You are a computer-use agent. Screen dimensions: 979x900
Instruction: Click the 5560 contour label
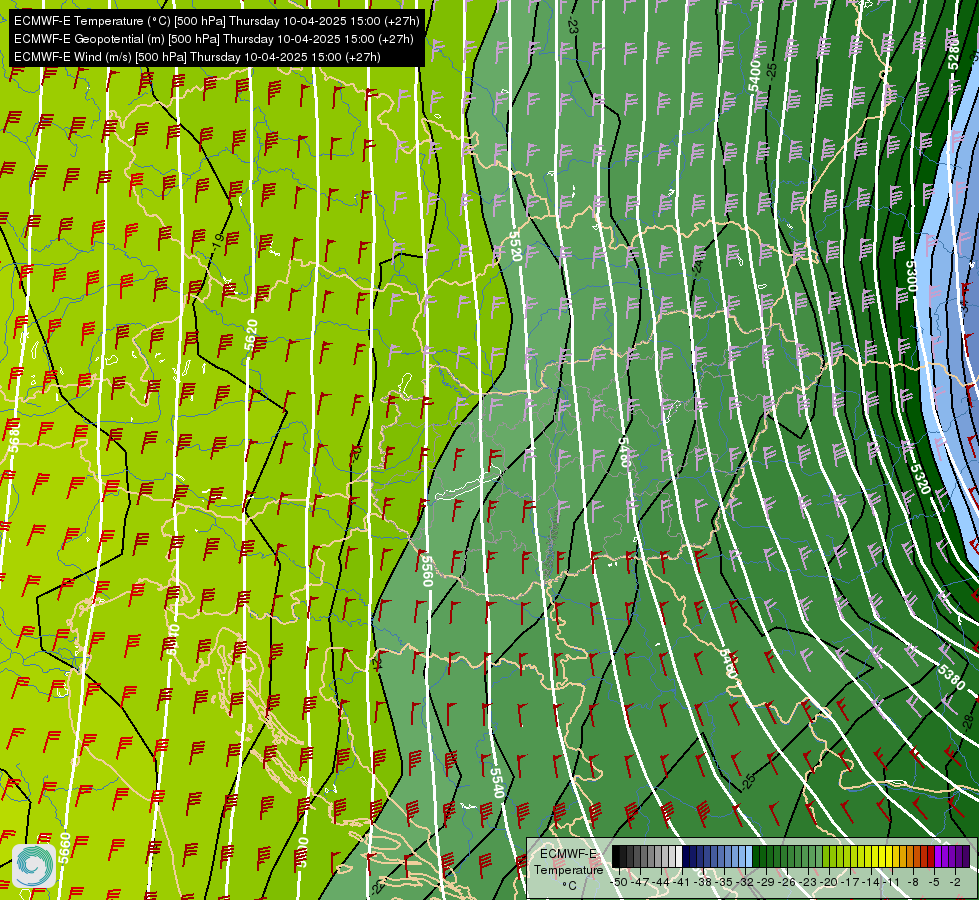pos(427,571)
